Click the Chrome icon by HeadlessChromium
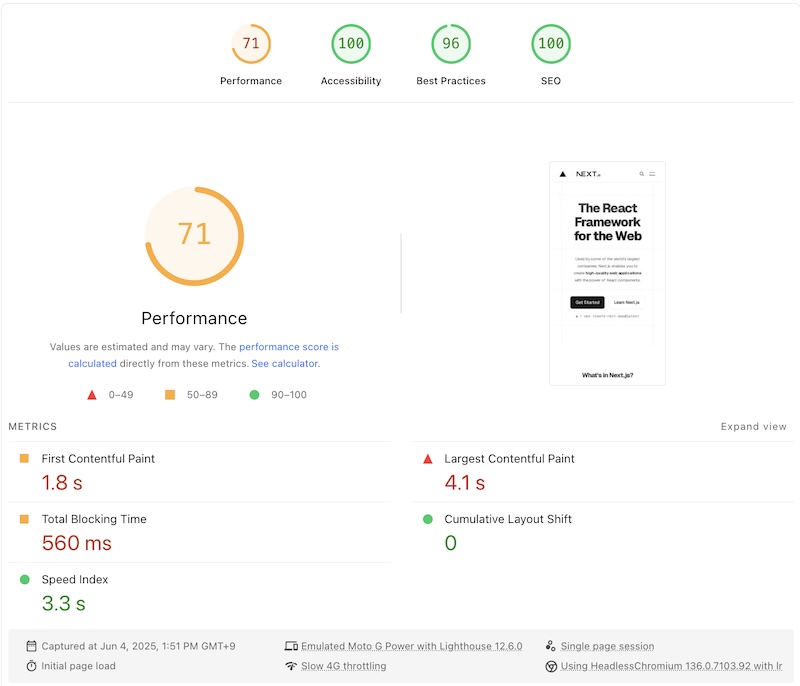The image size is (800, 686). tap(551, 666)
